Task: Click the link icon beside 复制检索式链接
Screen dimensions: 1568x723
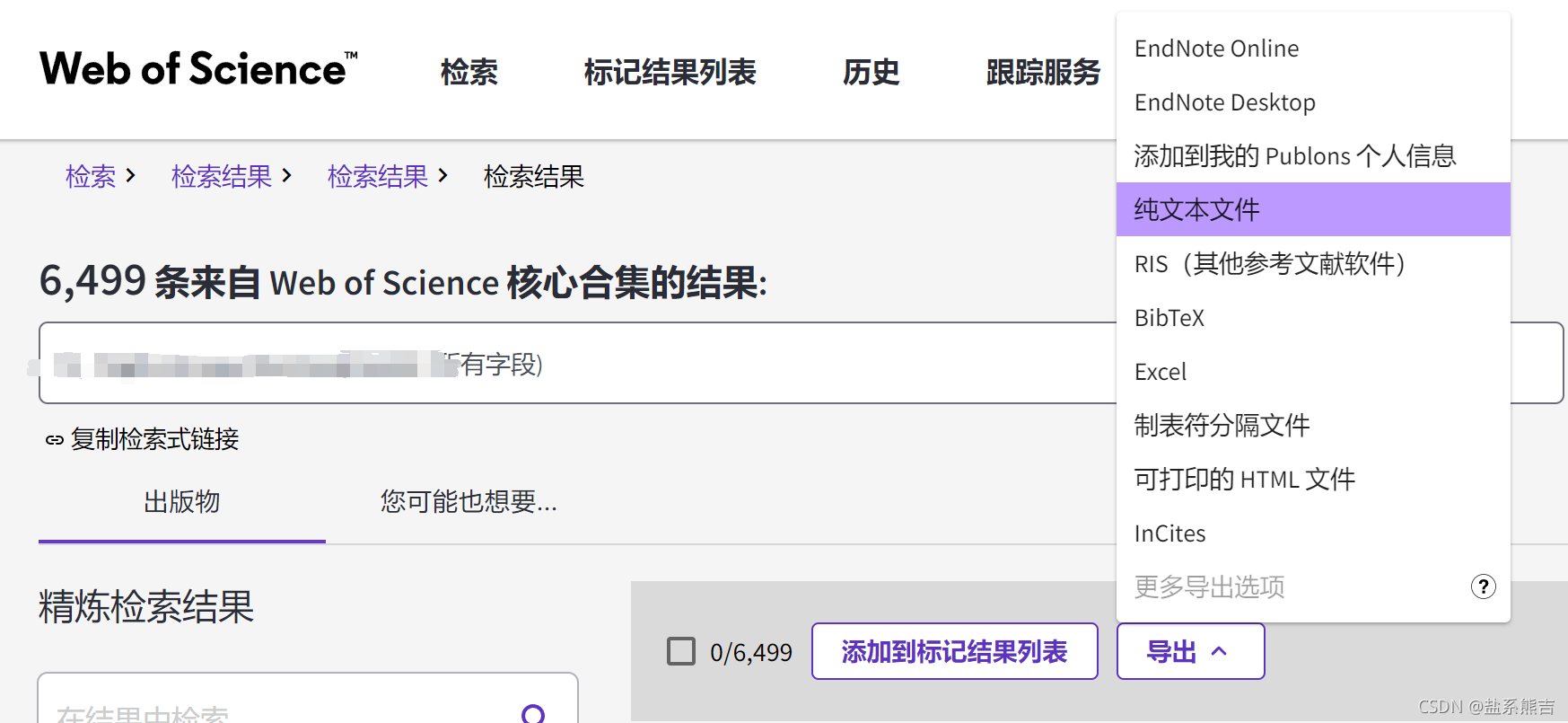Action: point(55,440)
